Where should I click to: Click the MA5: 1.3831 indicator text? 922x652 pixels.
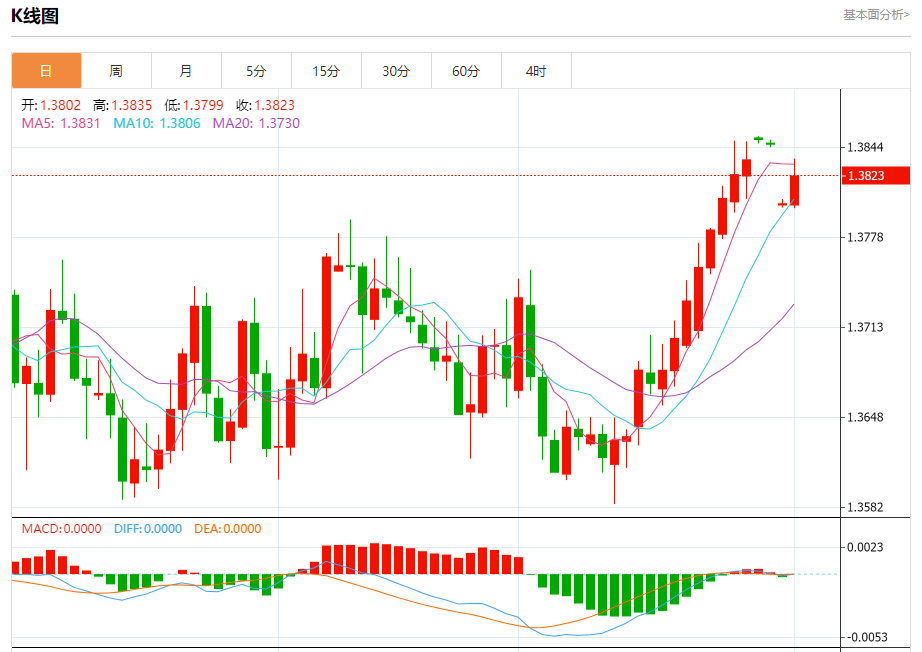(61, 123)
